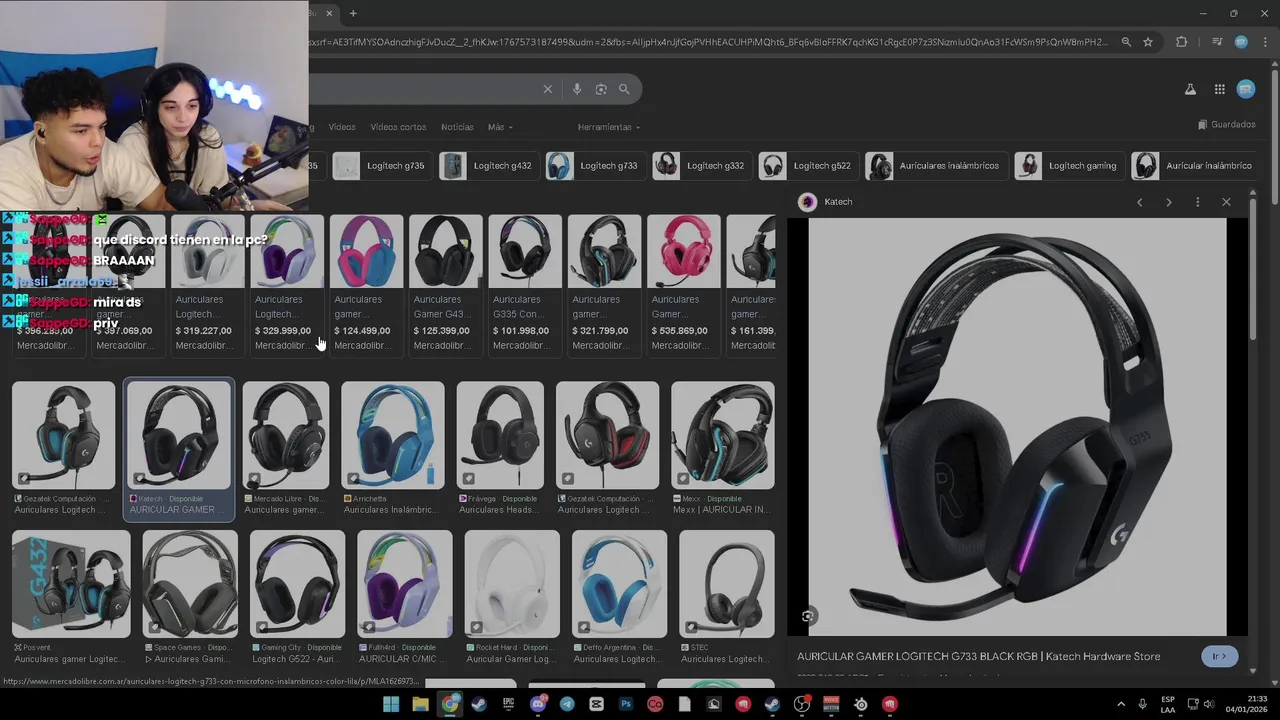Screen dimensions: 1280x720
Task: Open the $ 125.399,00 Gamer G43 product
Action: pos(445,284)
